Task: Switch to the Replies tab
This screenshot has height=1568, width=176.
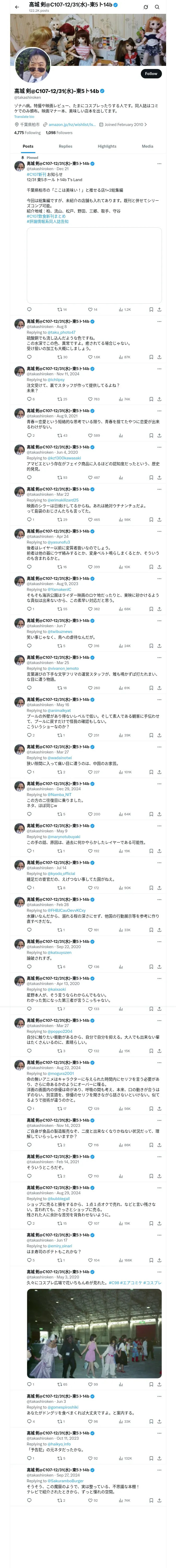Action: pos(65,146)
